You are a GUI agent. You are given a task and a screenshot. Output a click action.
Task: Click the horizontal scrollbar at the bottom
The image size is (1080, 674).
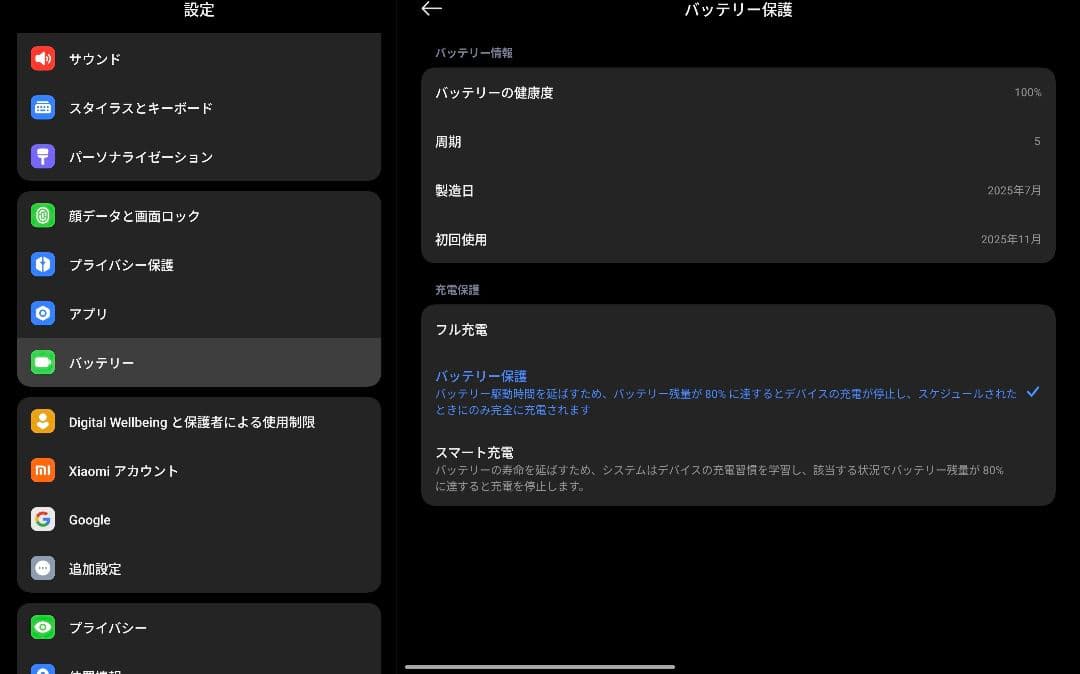(x=540, y=666)
